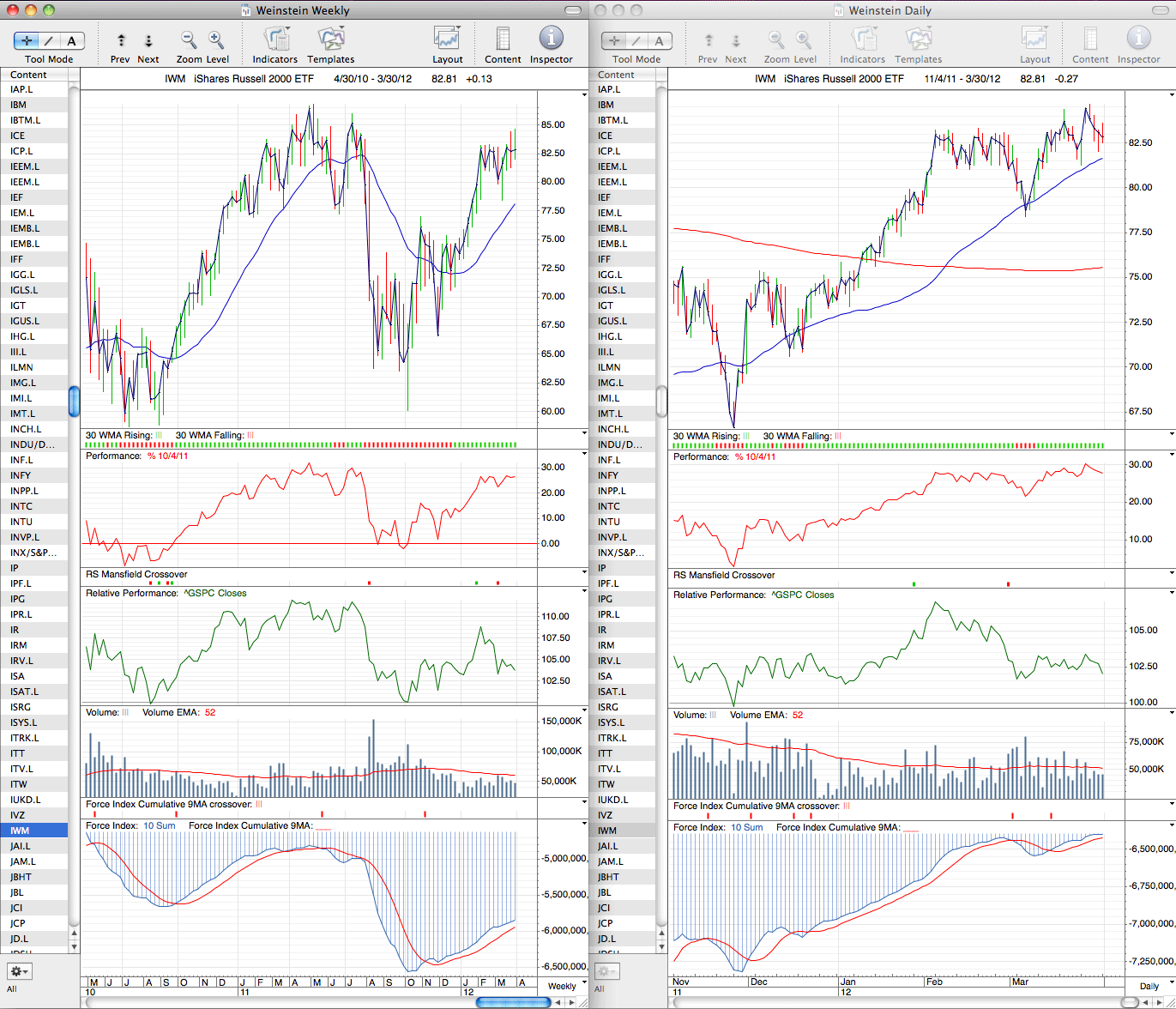Click Content column header in Daily sidebar
1176x1009 pixels.
tap(621, 75)
